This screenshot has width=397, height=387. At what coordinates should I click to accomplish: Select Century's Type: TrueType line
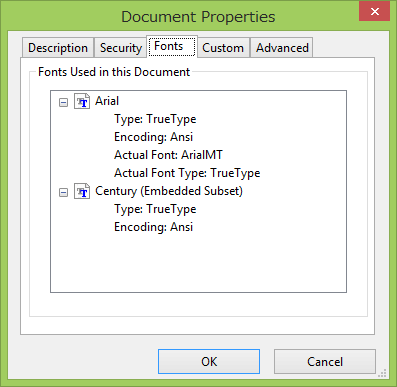[x=155, y=209]
